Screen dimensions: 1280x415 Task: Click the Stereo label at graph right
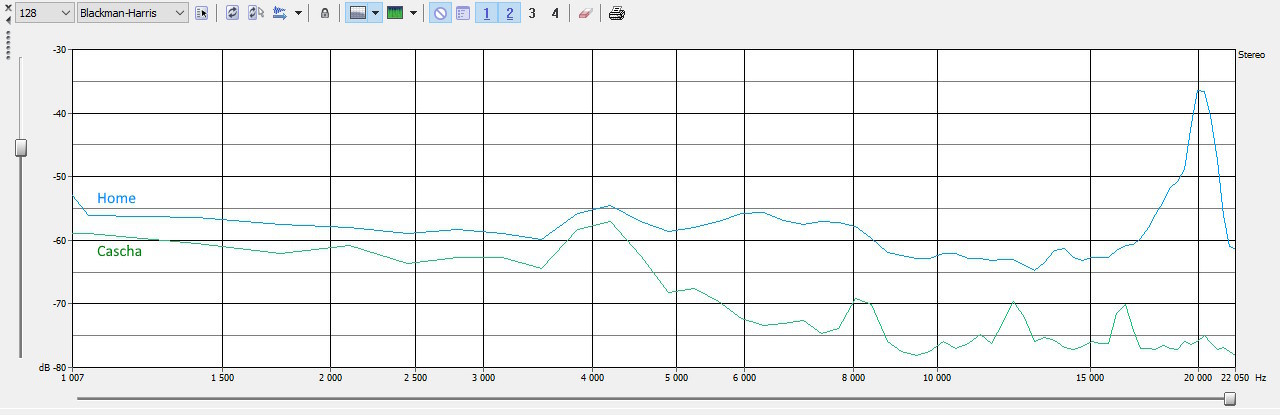[1251, 55]
